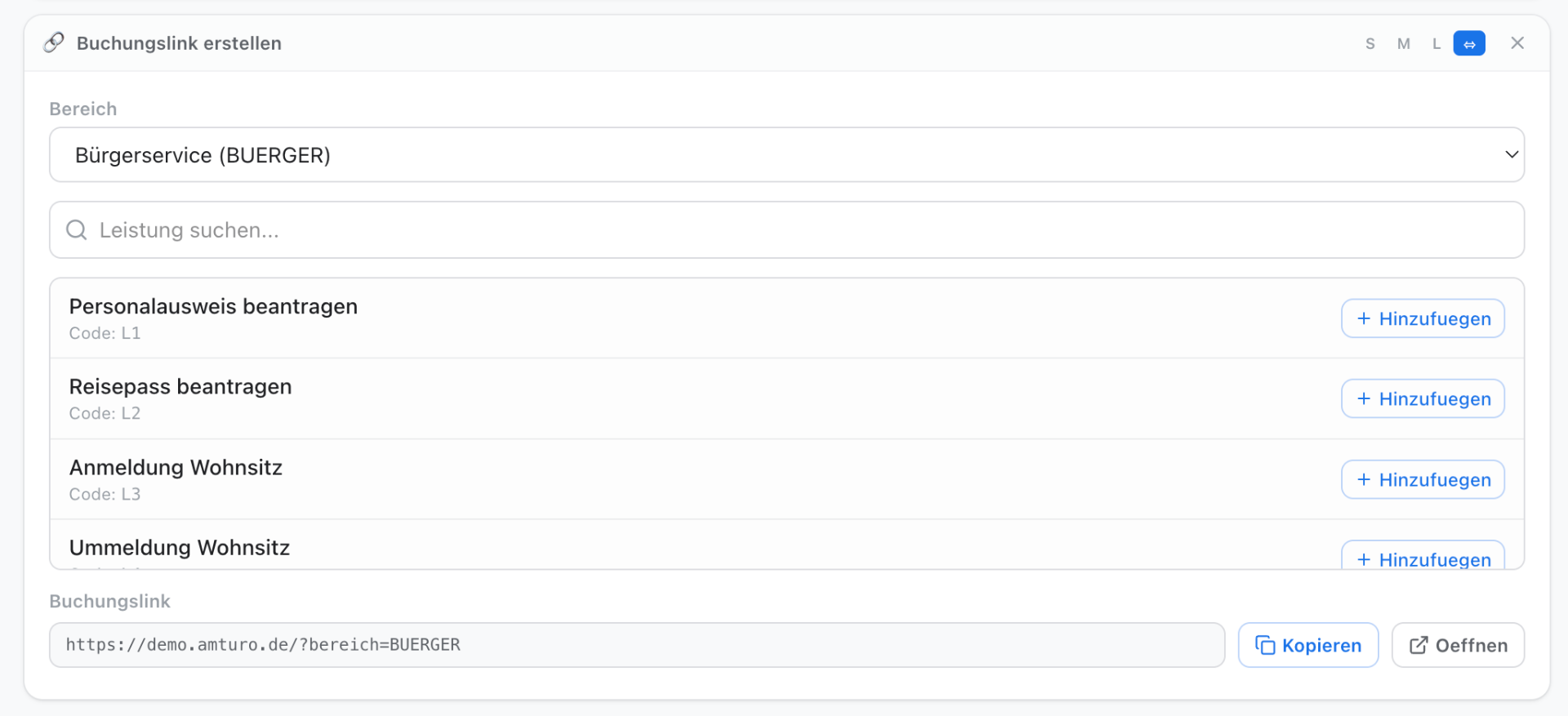Toggle the full-width arrows size button
This screenshot has height=716, width=1568.
coord(1469,44)
